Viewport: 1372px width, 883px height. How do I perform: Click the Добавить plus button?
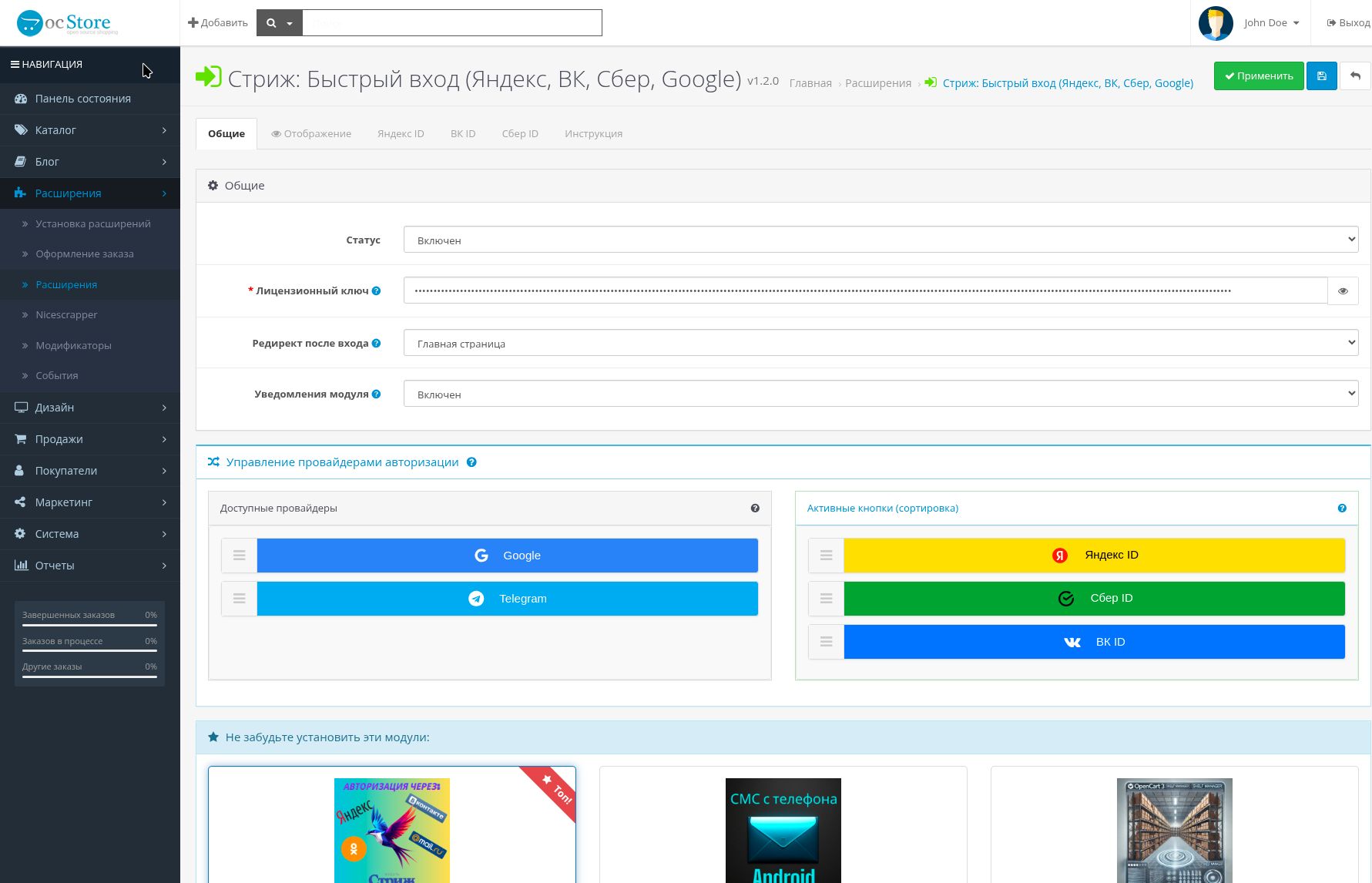click(218, 23)
